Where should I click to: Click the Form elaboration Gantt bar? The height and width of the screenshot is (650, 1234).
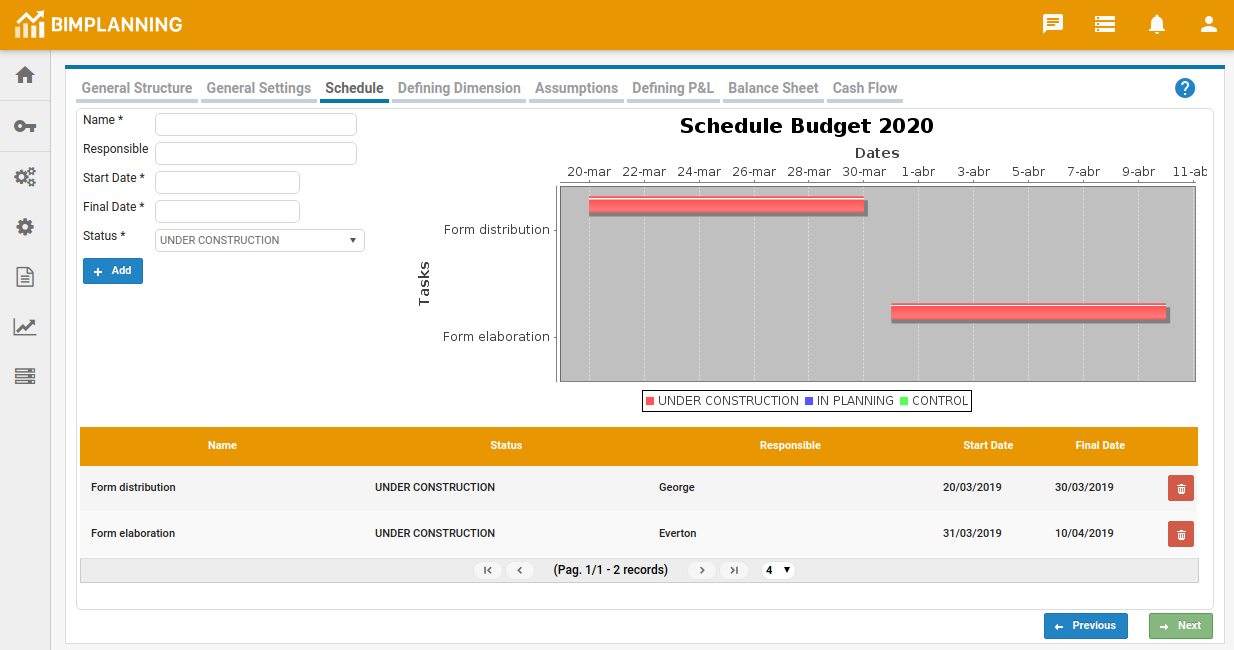click(1028, 312)
